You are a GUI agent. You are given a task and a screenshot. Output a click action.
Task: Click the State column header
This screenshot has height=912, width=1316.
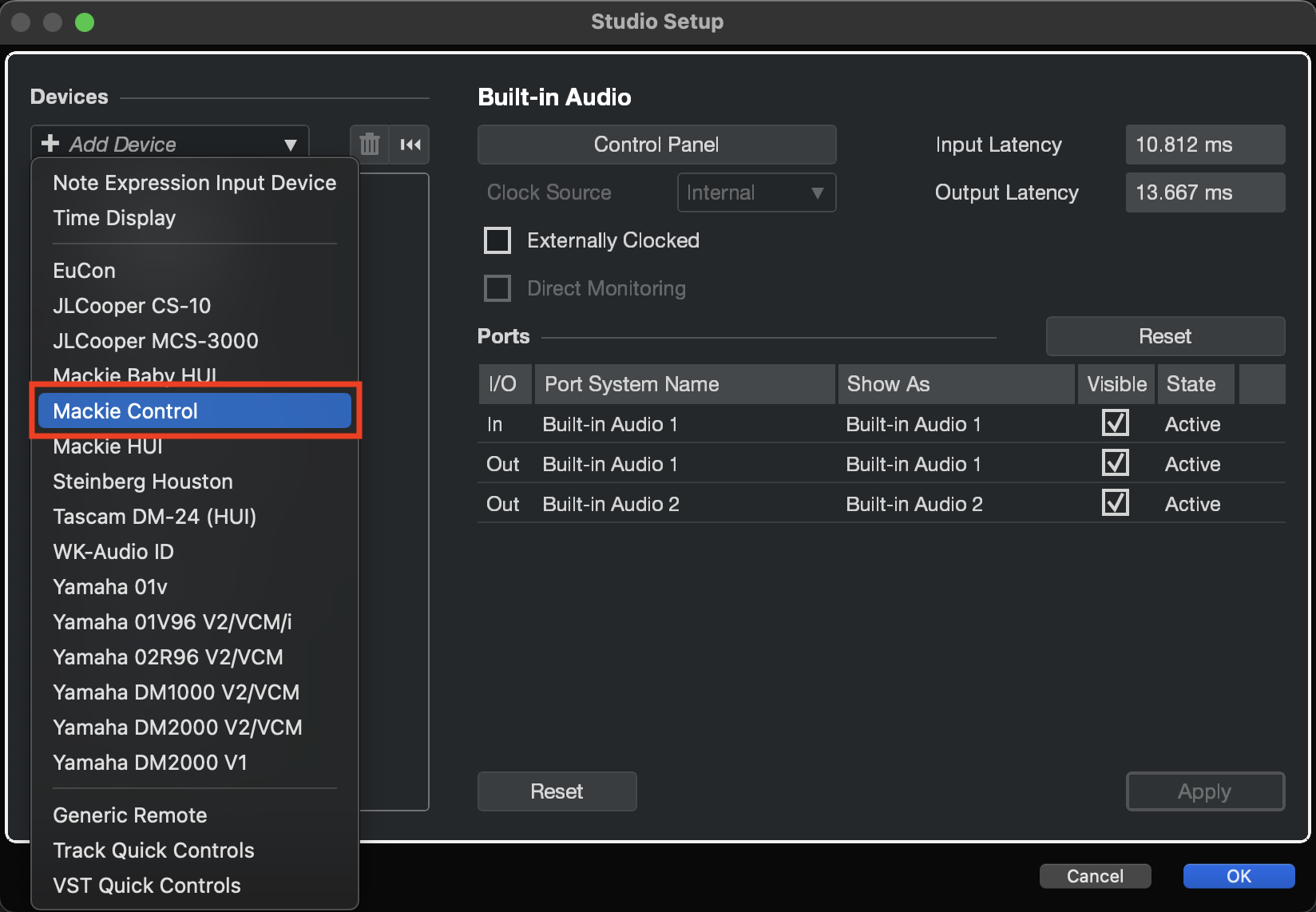1196,384
